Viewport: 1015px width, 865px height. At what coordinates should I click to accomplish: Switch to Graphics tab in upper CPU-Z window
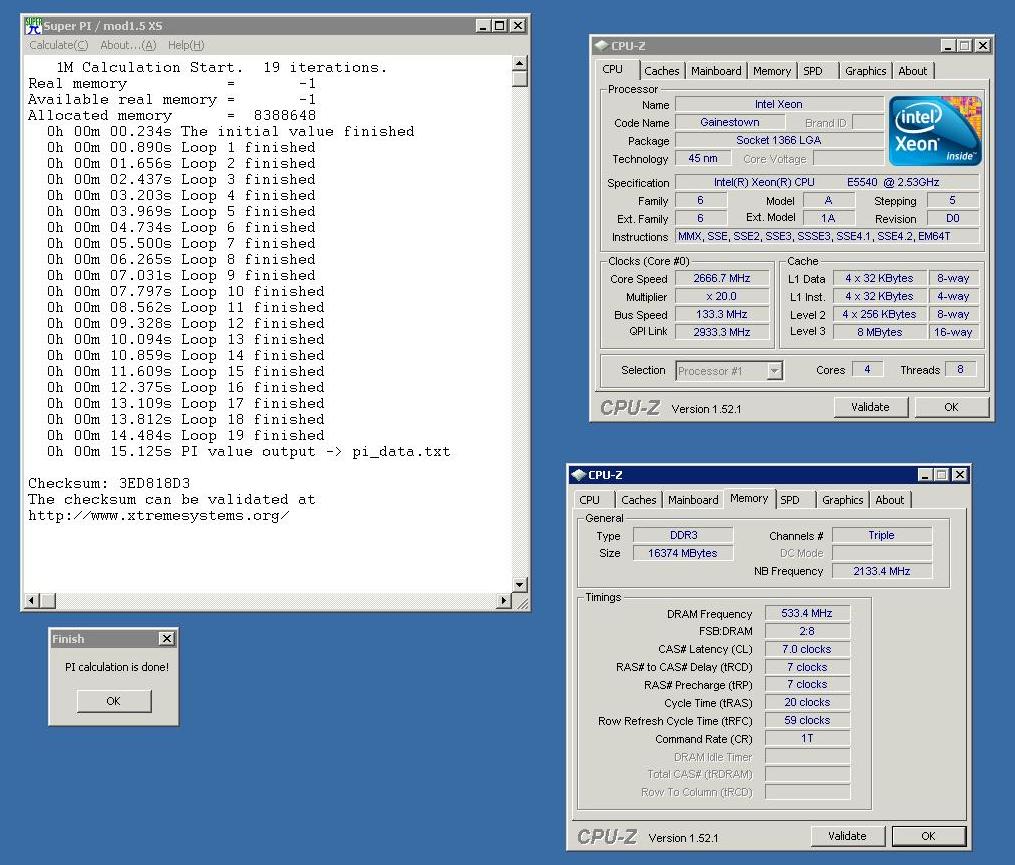pyautogui.click(x=865, y=71)
